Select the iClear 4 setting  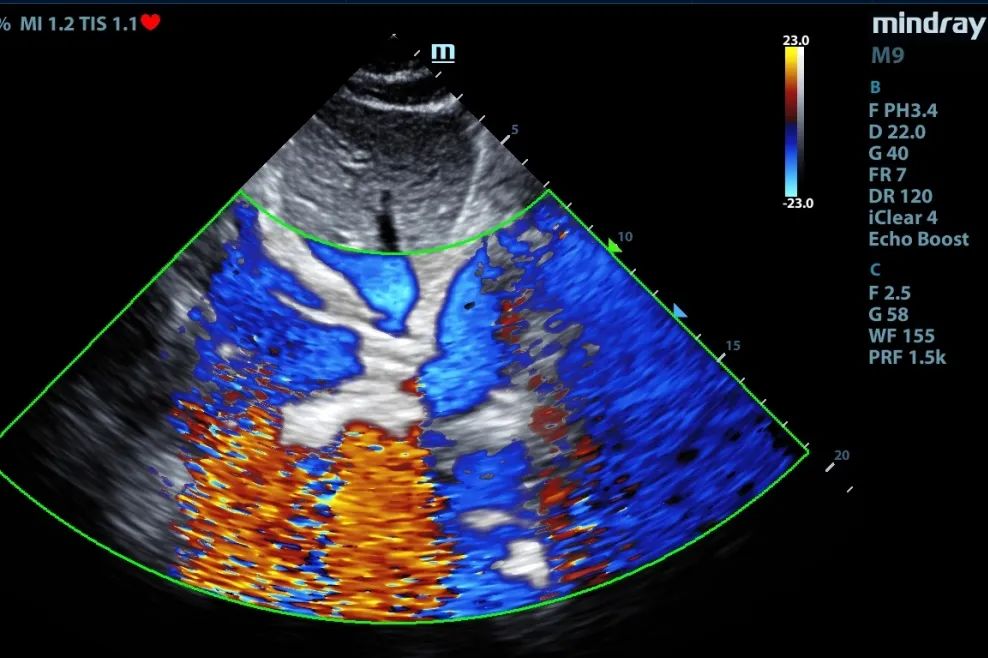(902, 217)
